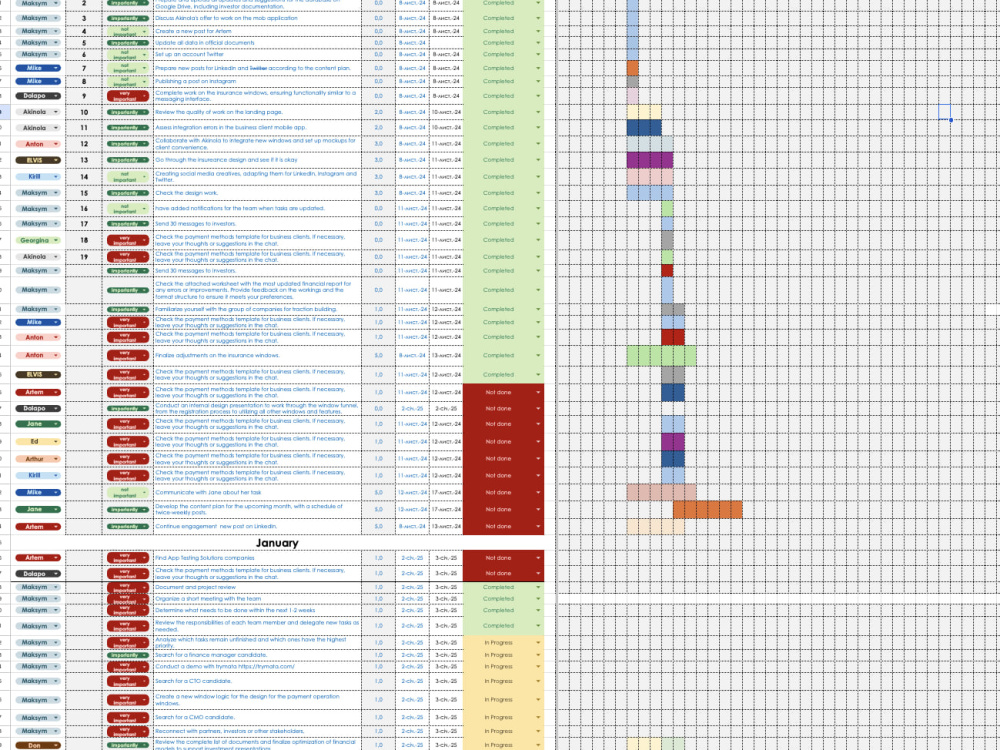
Task: Select 'Finalize adjustments on the insurance windows' cell
Action: click(x=257, y=356)
